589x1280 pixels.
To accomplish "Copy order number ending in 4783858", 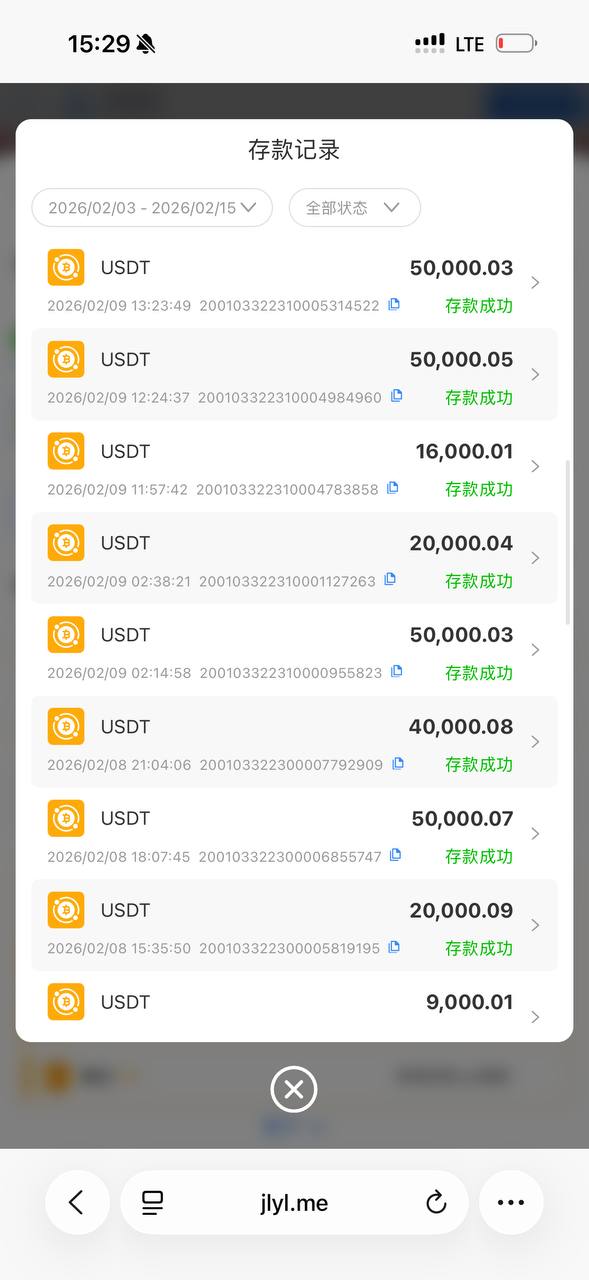I will click(393, 488).
